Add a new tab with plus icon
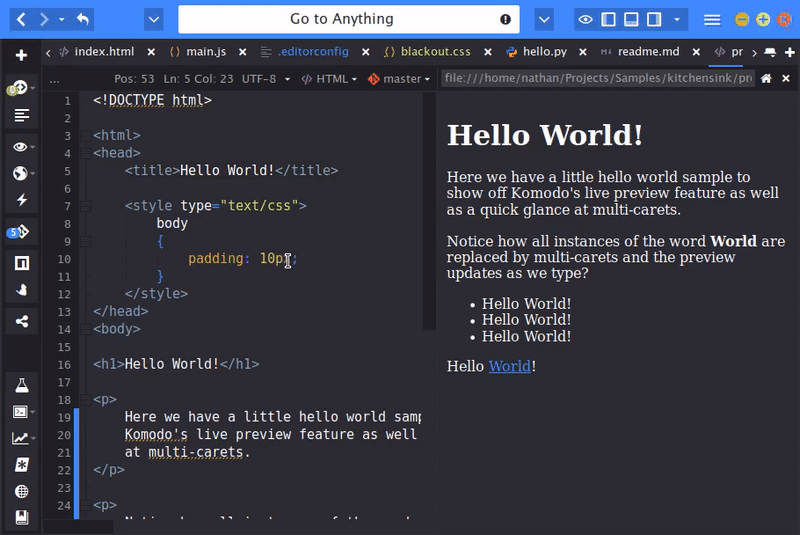The height and width of the screenshot is (535, 800). point(789,52)
